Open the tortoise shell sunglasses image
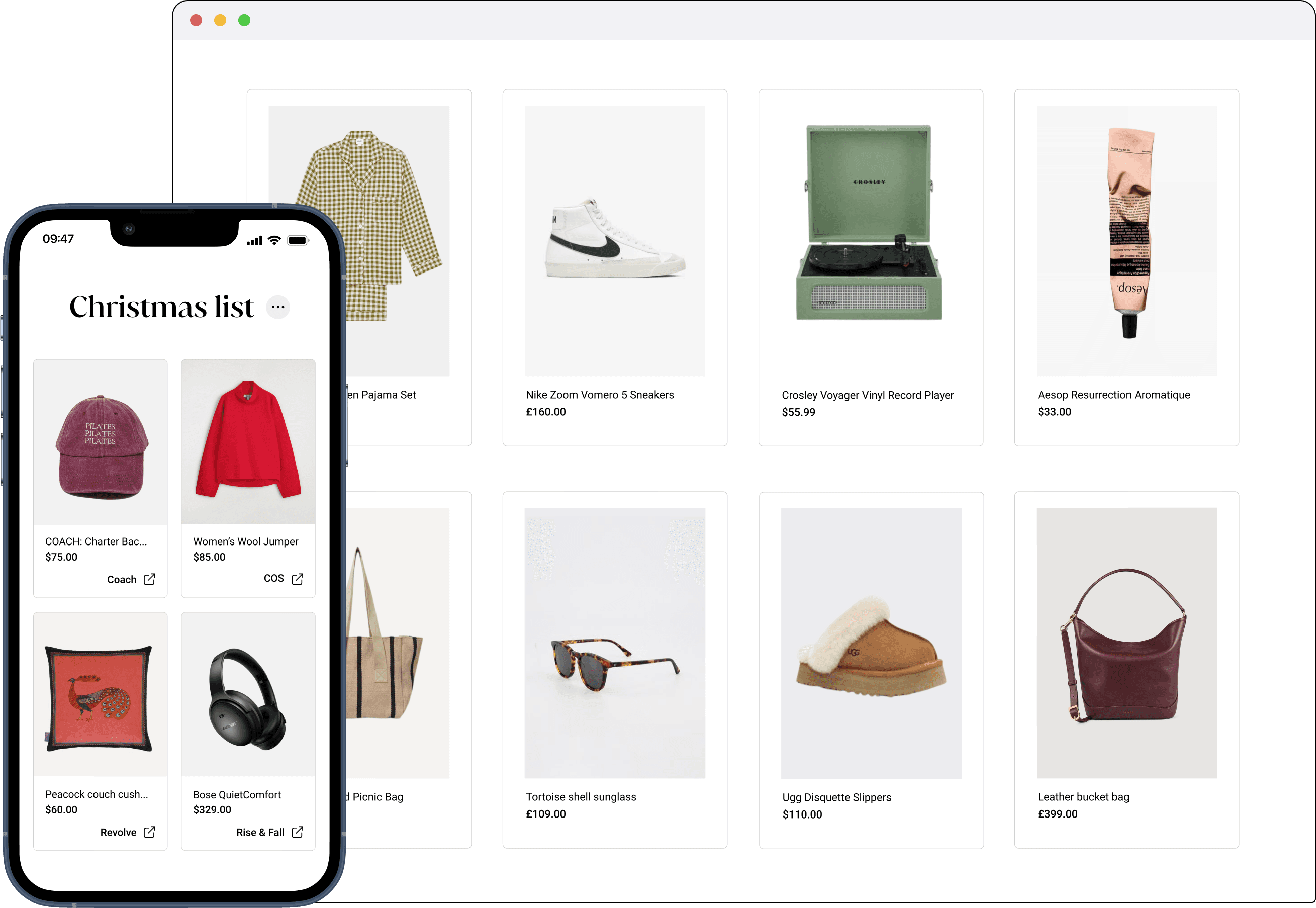Screen dimensions: 1316x908 (615, 643)
